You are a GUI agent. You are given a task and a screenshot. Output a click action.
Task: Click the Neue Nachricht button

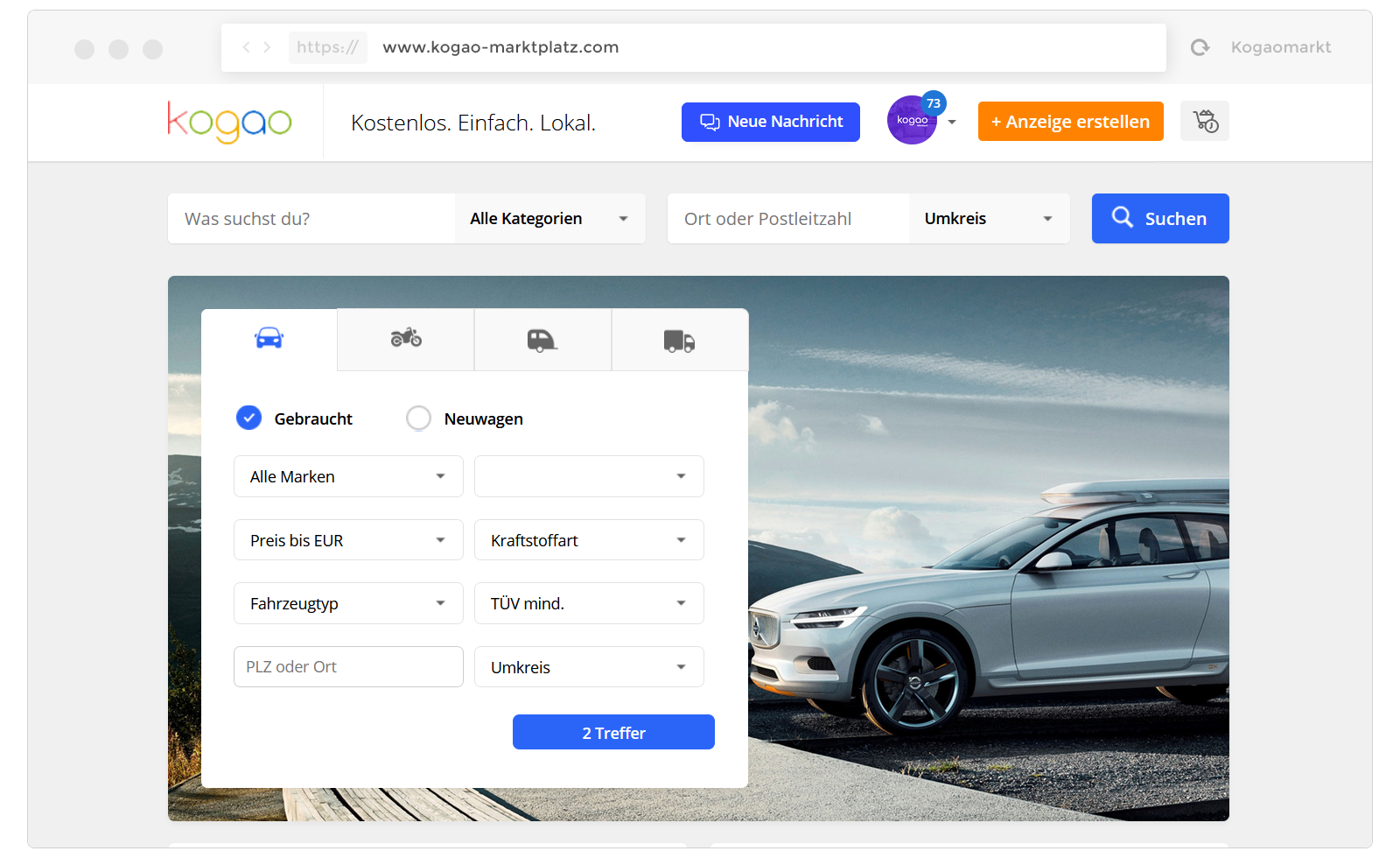pyautogui.click(x=771, y=122)
